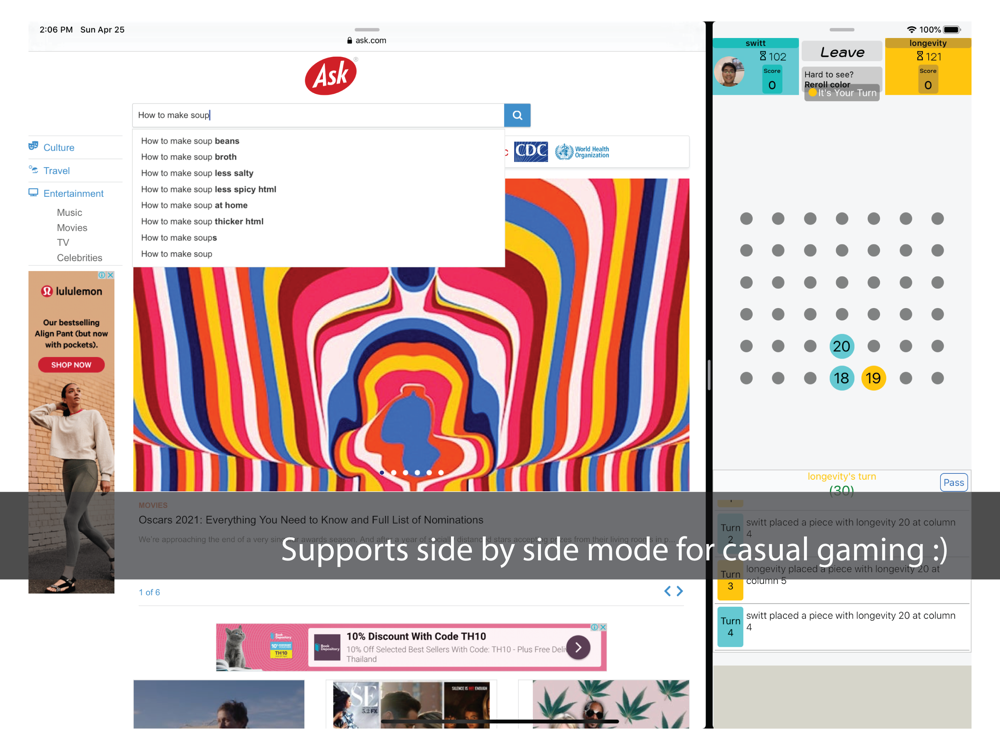This screenshot has width=1000, height=750.
Task: Click longevity's hourglass timer 121
Action: coord(929,56)
